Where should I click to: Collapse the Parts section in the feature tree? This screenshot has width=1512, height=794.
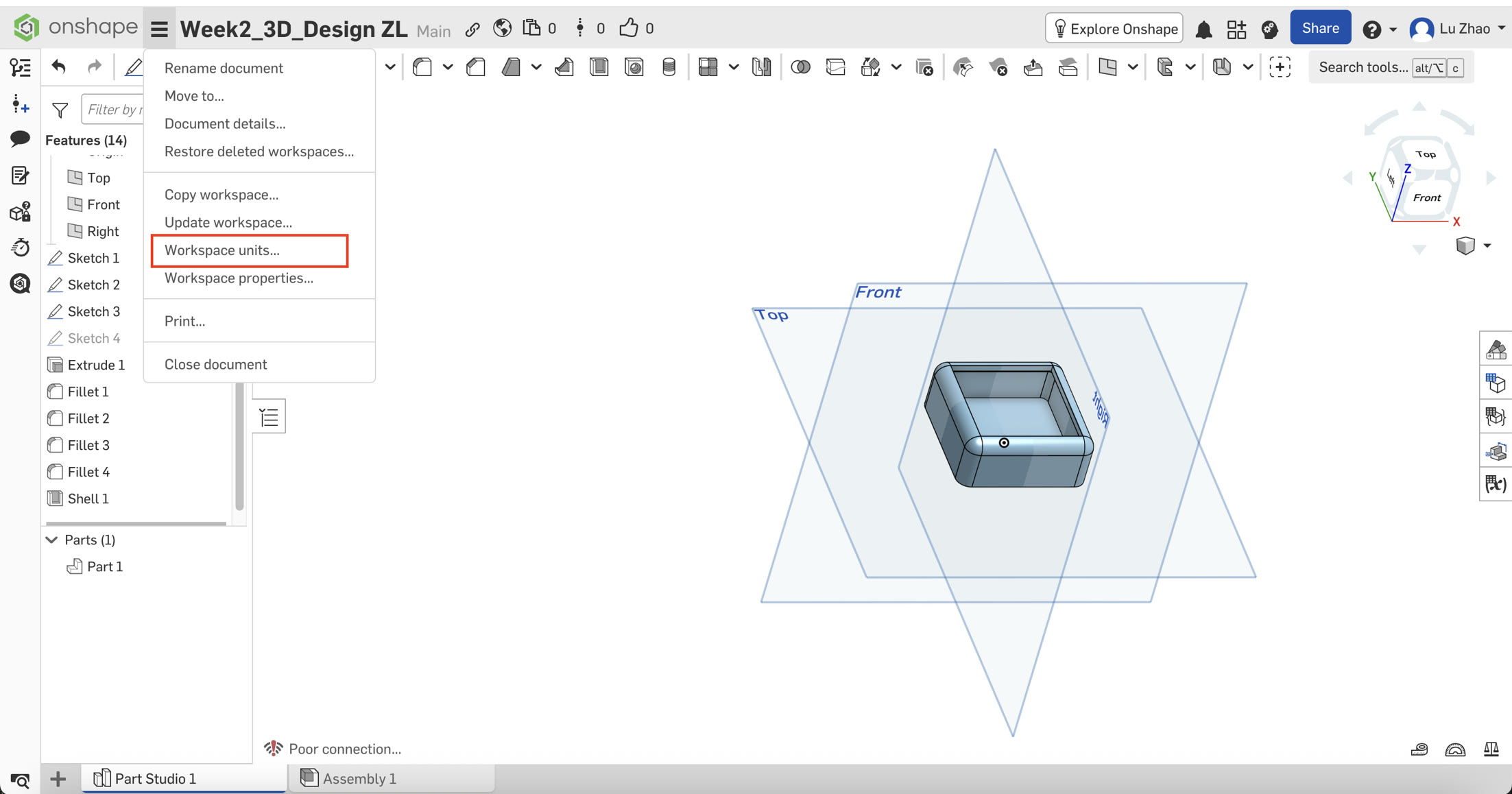52,540
